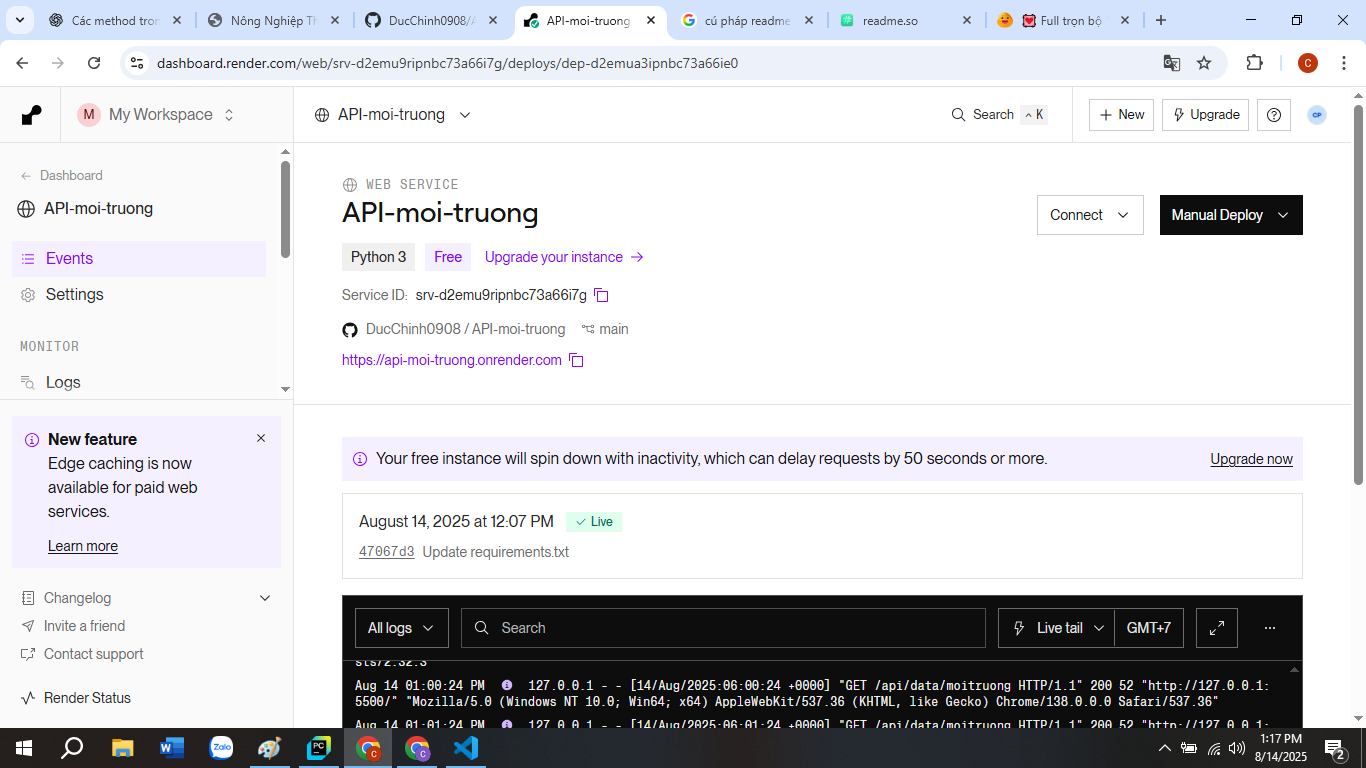1366x768 pixels.
Task: Open the DucChinh0908 / API-moi-truong repo link
Action: pyautogui.click(x=465, y=329)
